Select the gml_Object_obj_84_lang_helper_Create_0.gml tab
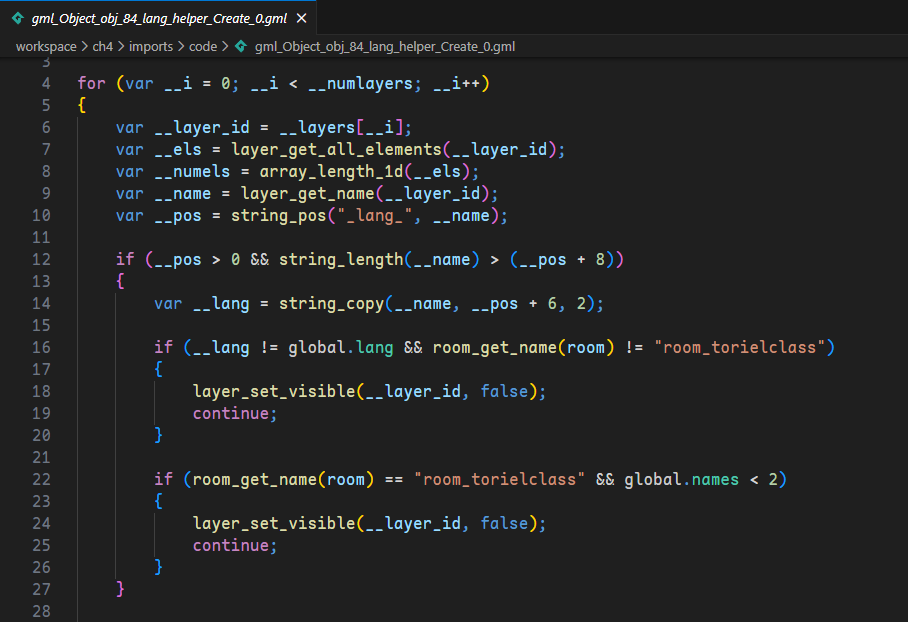Image resolution: width=908 pixels, height=622 pixels. click(x=158, y=19)
